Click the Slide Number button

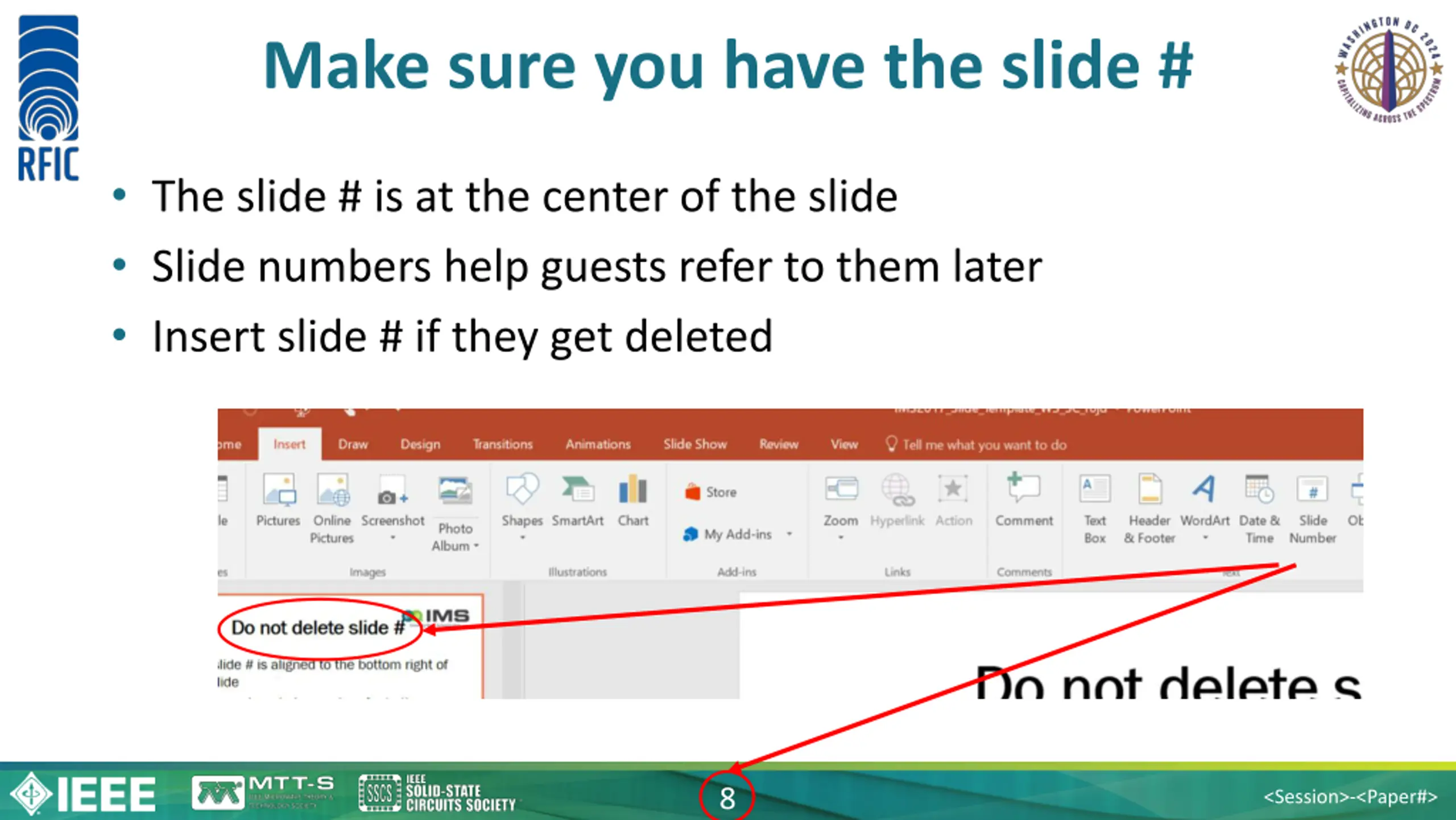(1313, 508)
